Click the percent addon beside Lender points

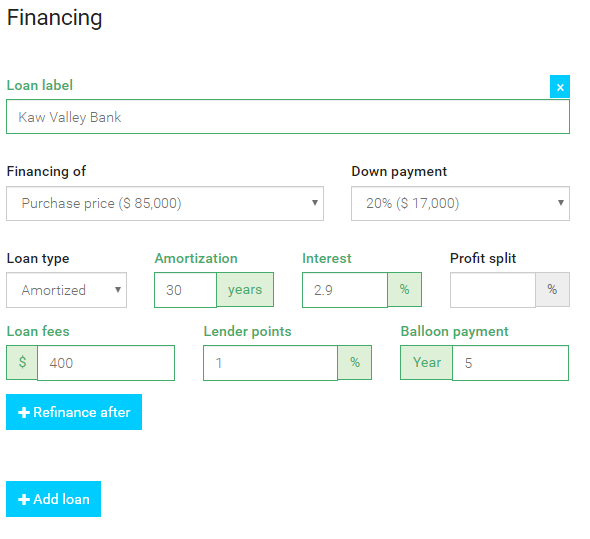click(x=354, y=362)
